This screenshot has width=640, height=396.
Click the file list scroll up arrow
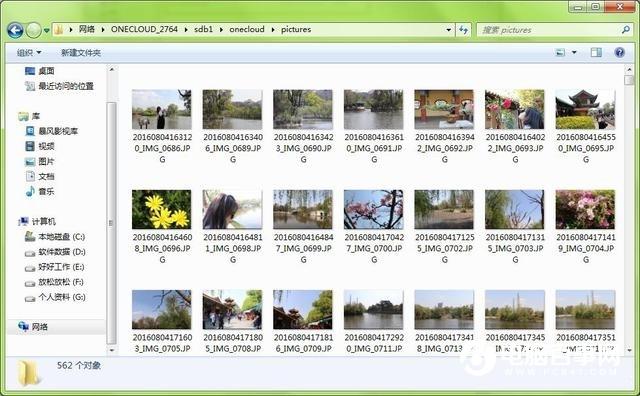point(629,69)
